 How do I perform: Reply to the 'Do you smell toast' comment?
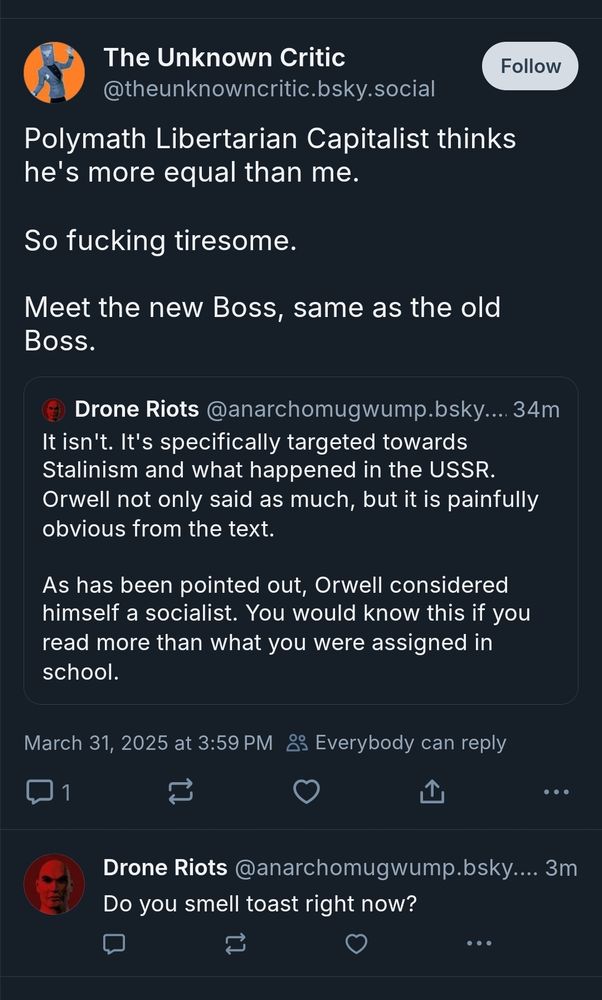click(x=113, y=943)
